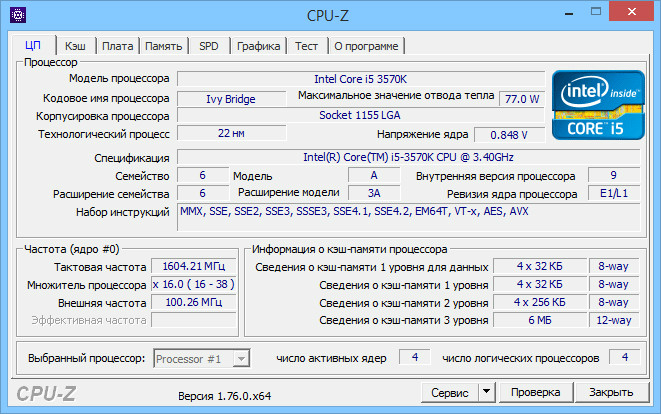The width and height of the screenshot is (661, 414).
Task: Minimize the CPU-Z window
Action: point(569,13)
